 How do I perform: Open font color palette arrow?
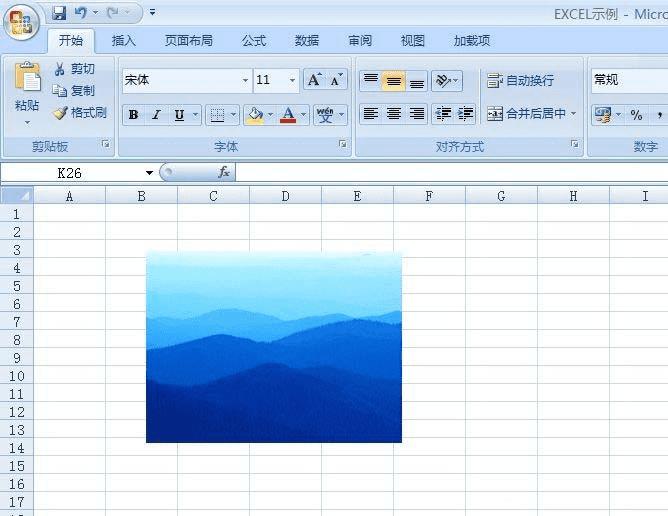[303, 115]
